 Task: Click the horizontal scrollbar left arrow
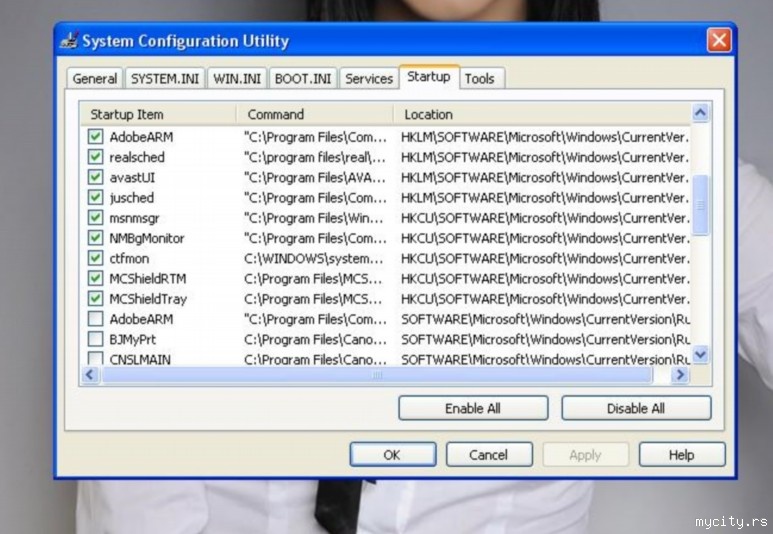tap(90, 375)
